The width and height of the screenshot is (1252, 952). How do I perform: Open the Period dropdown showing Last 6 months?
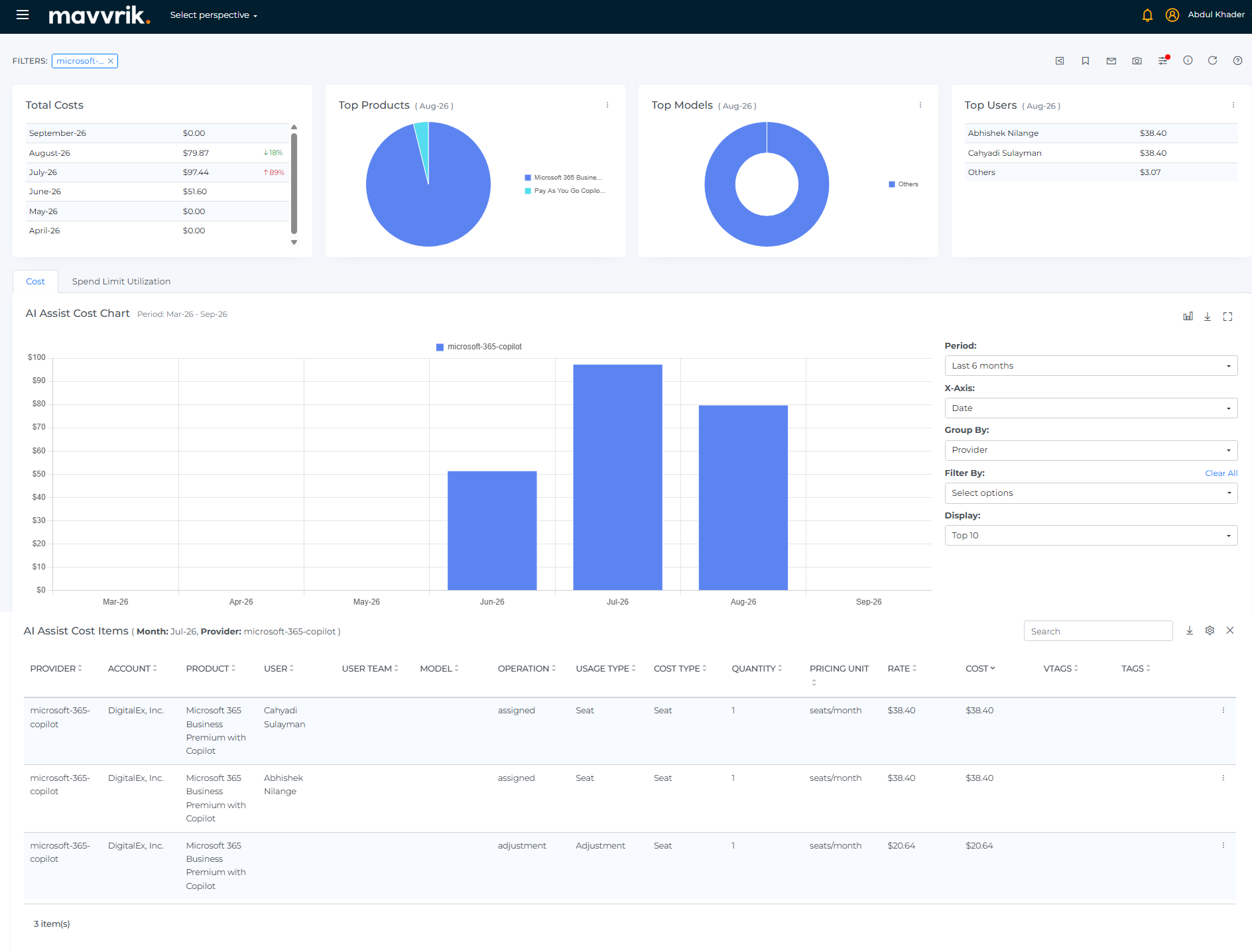pyautogui.click(x=1091, y=366)
